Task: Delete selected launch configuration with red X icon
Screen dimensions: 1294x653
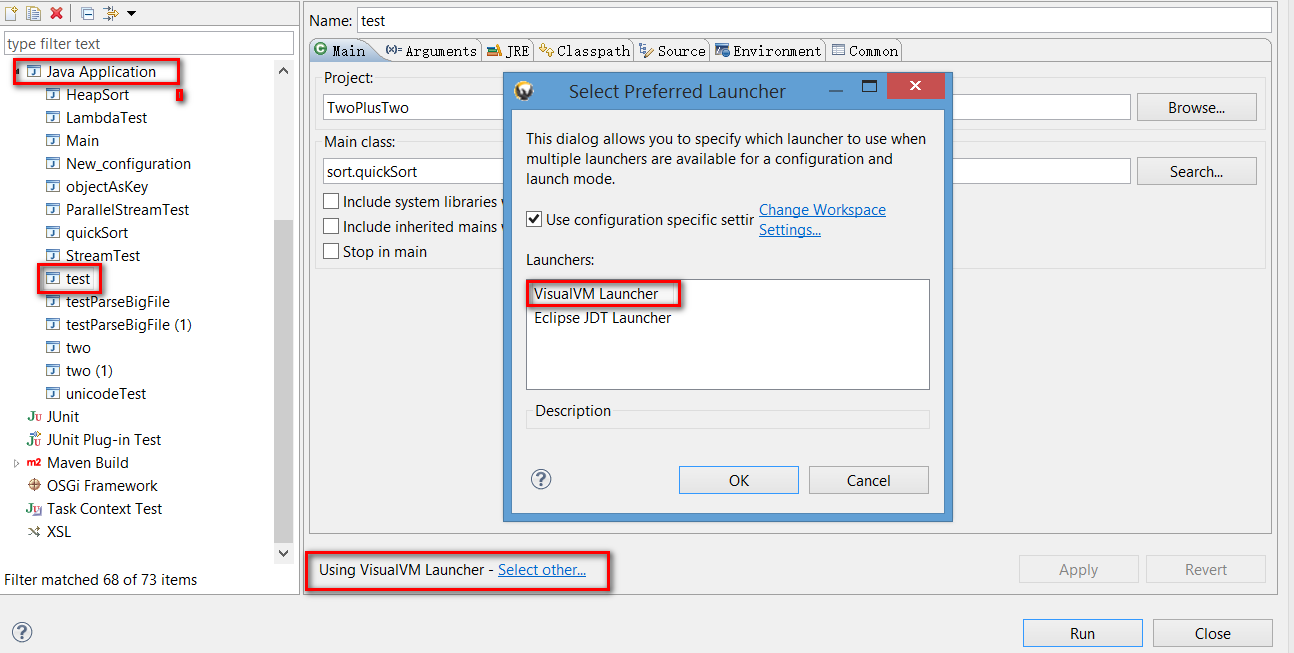Action: point(57,13)
